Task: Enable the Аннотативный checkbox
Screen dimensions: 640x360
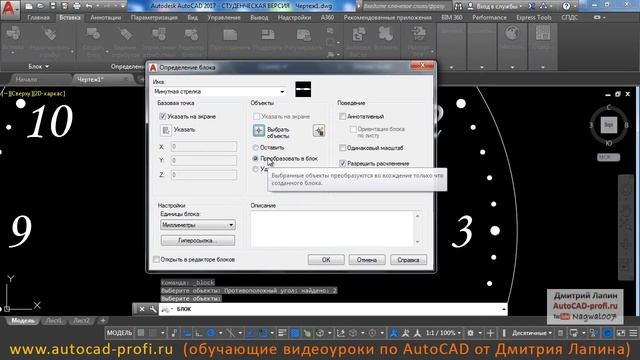Action: point(342,116)
